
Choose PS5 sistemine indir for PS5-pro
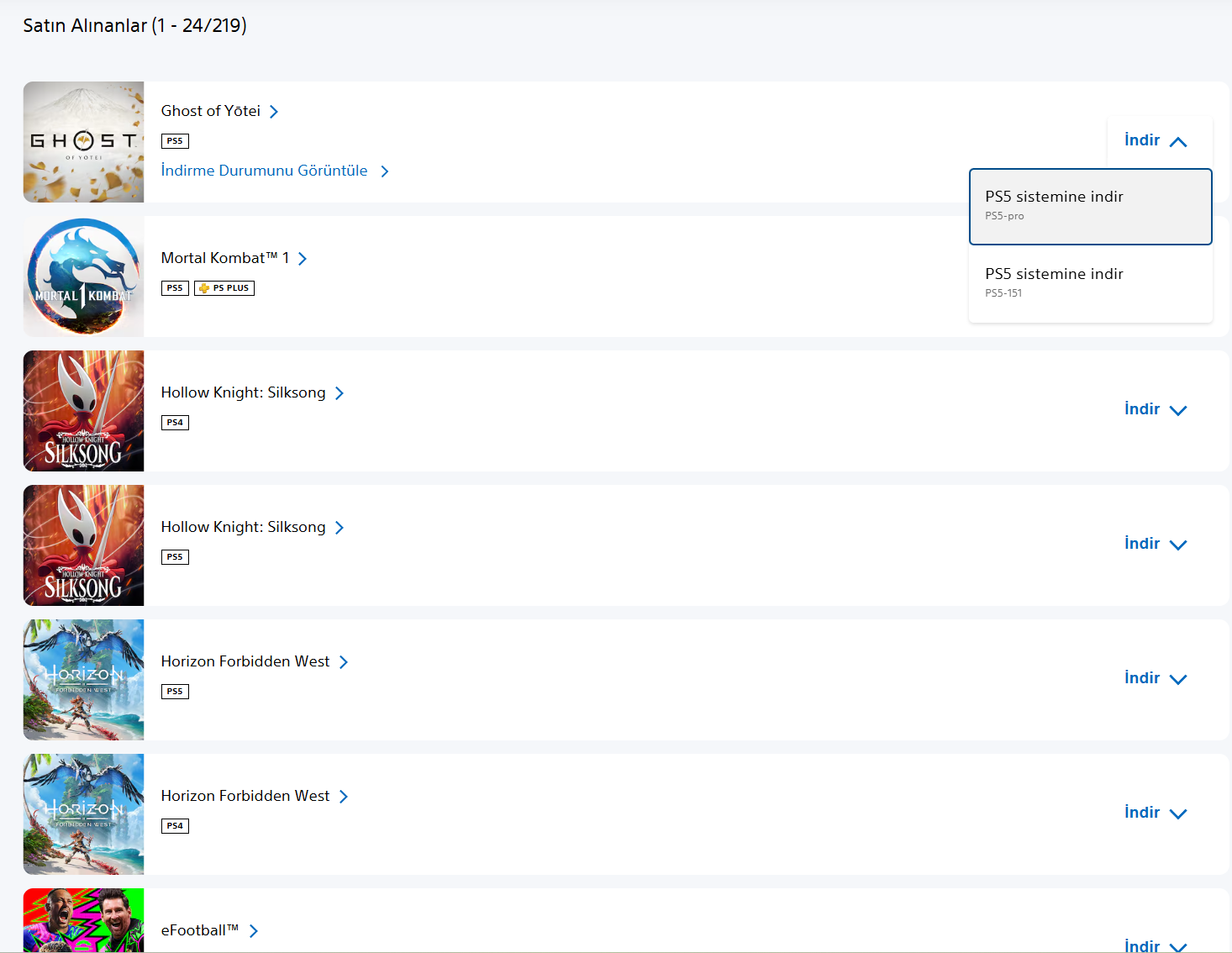coord(1090,206)
